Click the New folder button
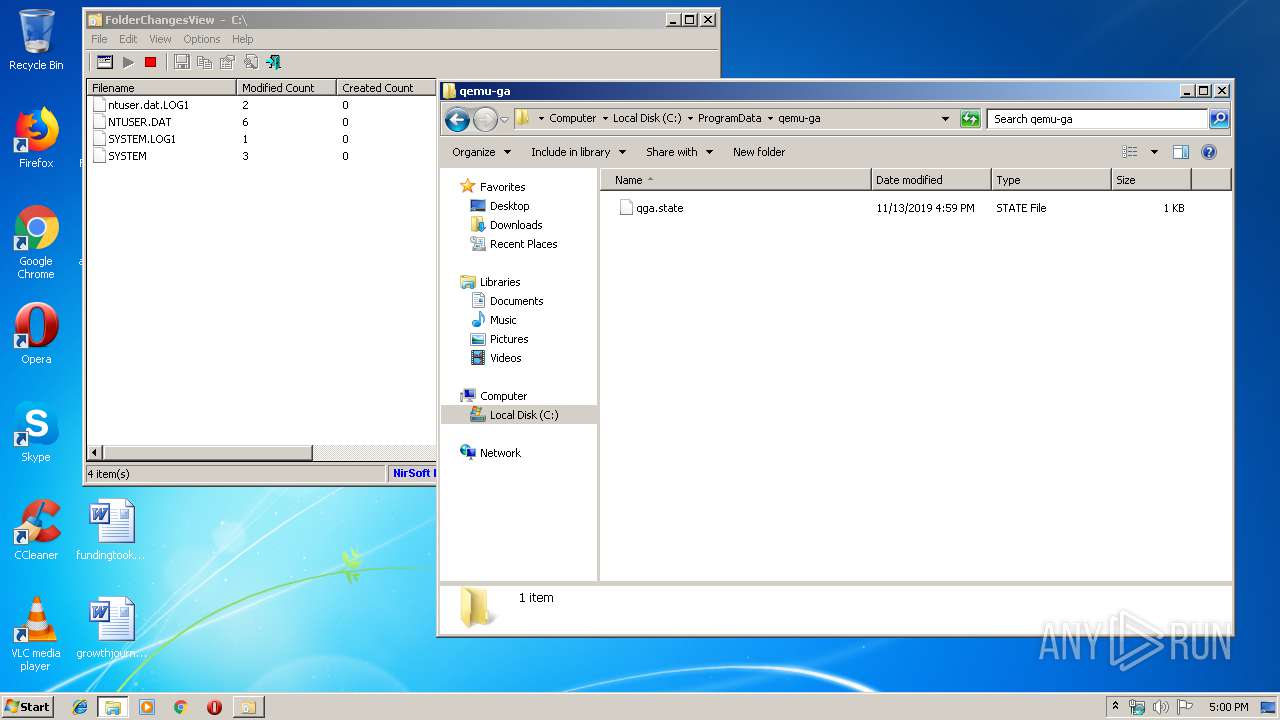 tap(759, 152)
